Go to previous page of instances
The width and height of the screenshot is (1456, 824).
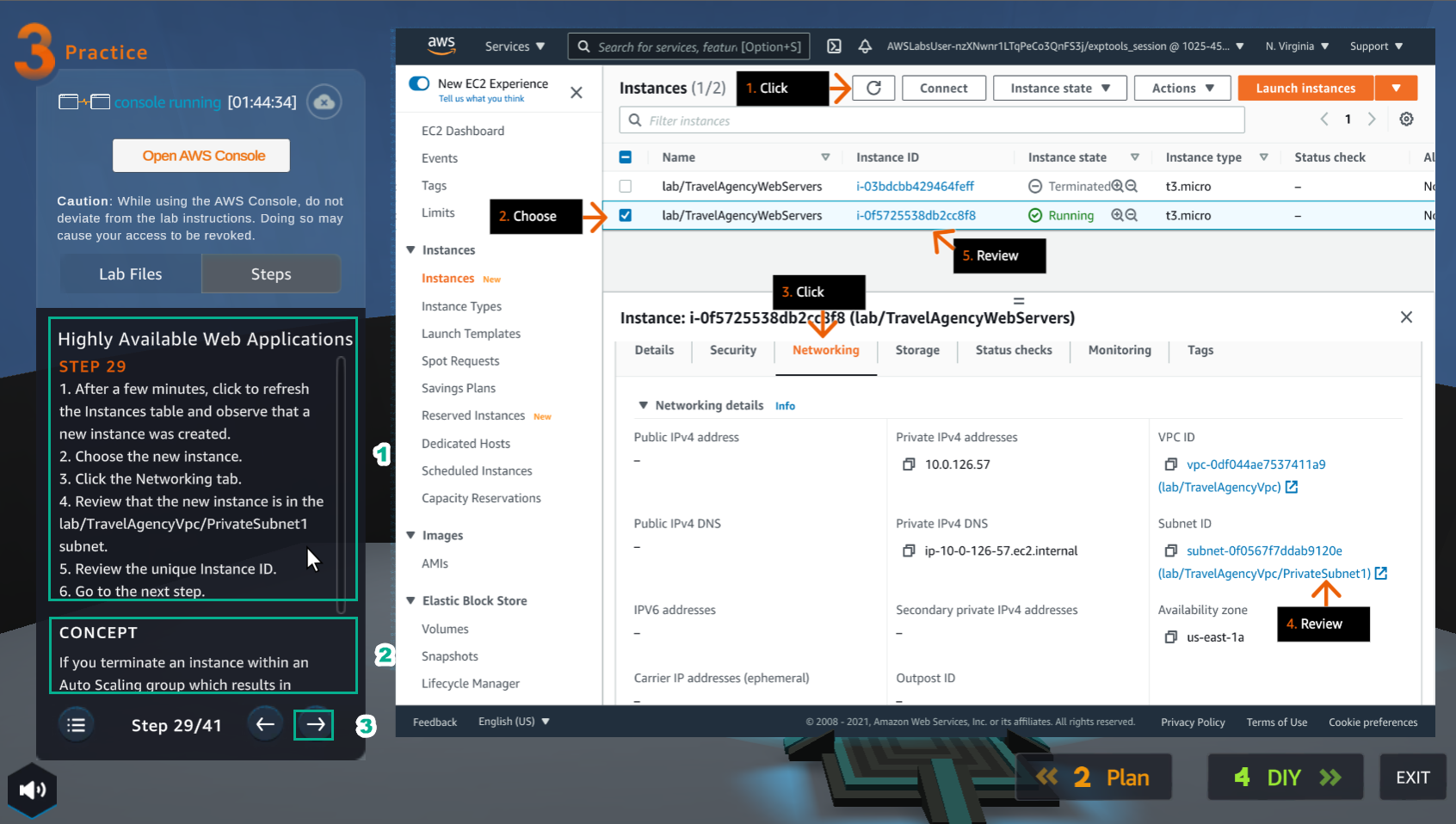click(1324, 119)
